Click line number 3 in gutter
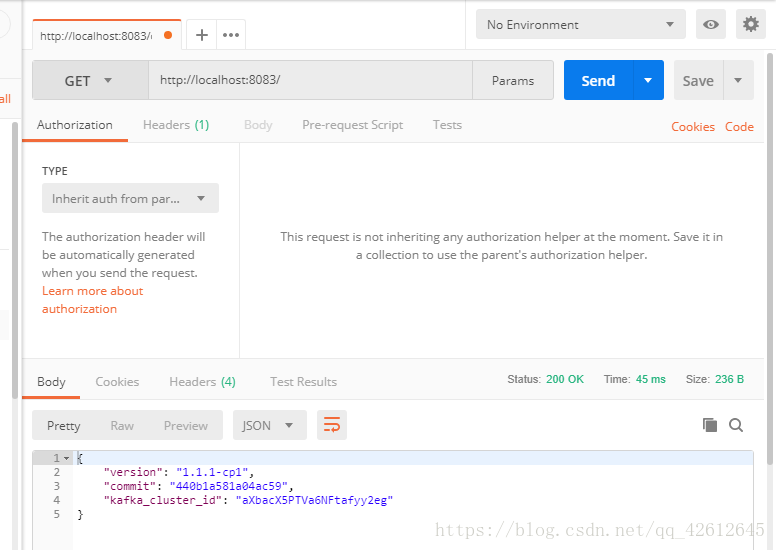Viewport: 776px width, 550px height. 56,486
